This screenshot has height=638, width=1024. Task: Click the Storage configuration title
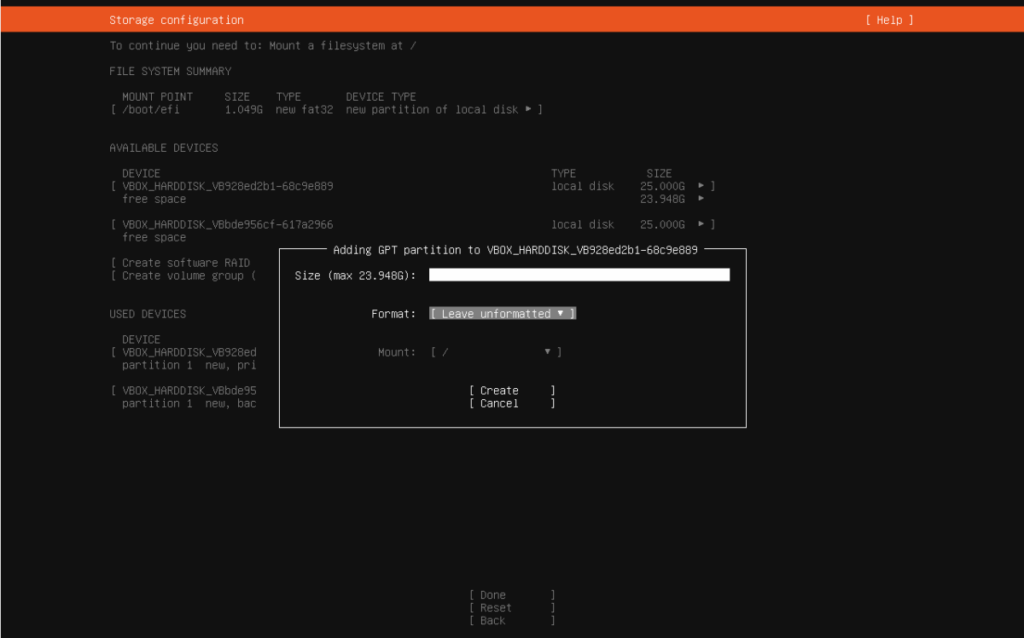176,20
